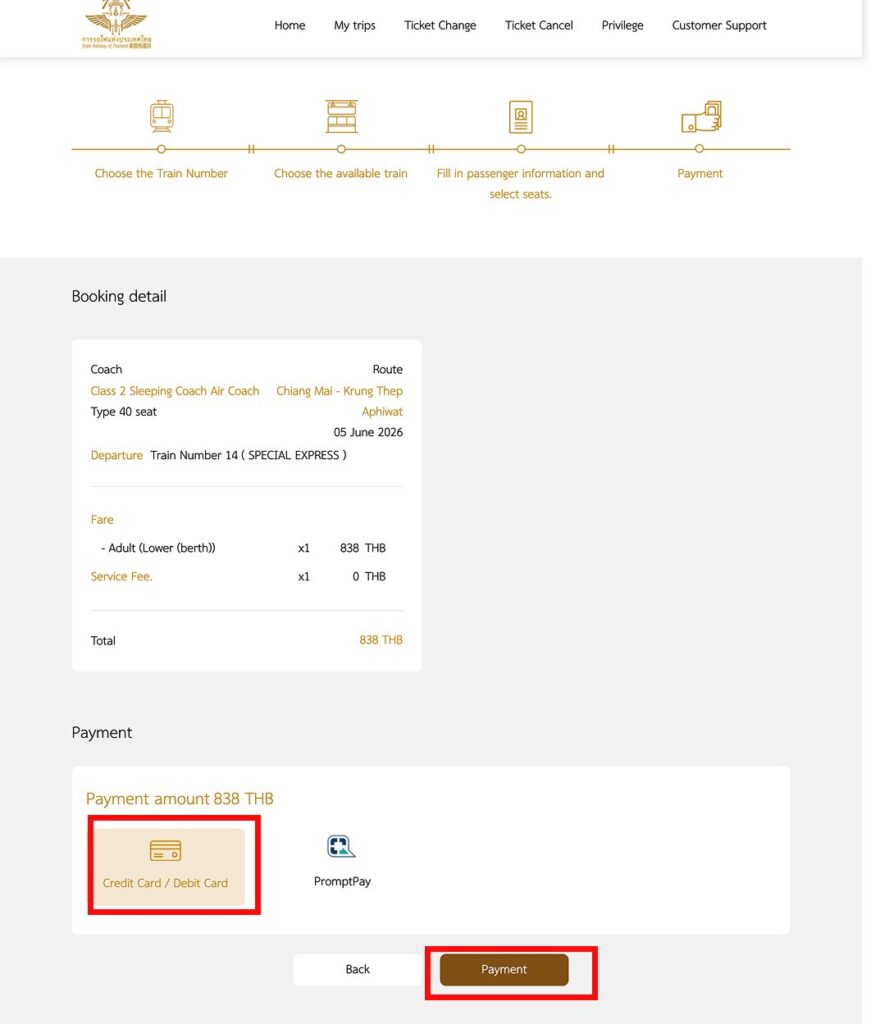
Task: Select Credit Card / Debit Card payment option
Action: tap(166, 867)
